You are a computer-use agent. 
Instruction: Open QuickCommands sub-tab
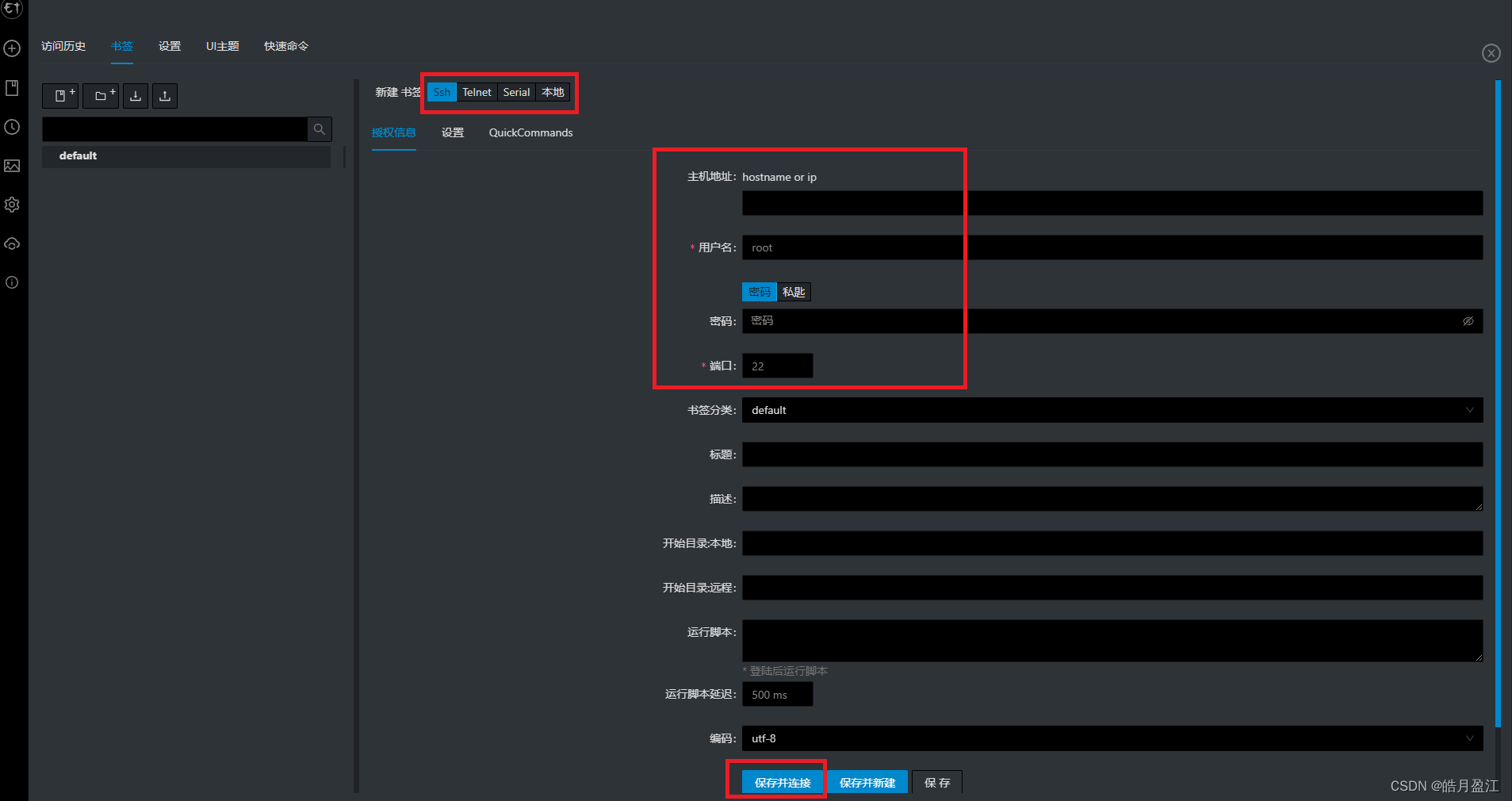pyautogui.click(x=531, y=132)
